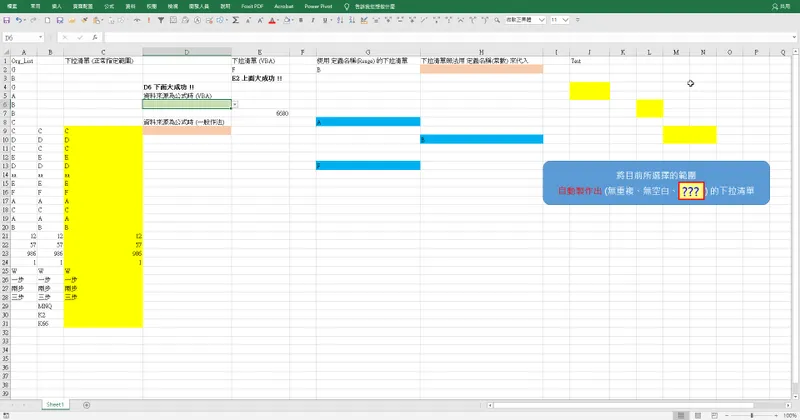The width and height of the screenshot is (800, 420).
Task: Click the Name Box showing D6
Action: tap(19, 38)
